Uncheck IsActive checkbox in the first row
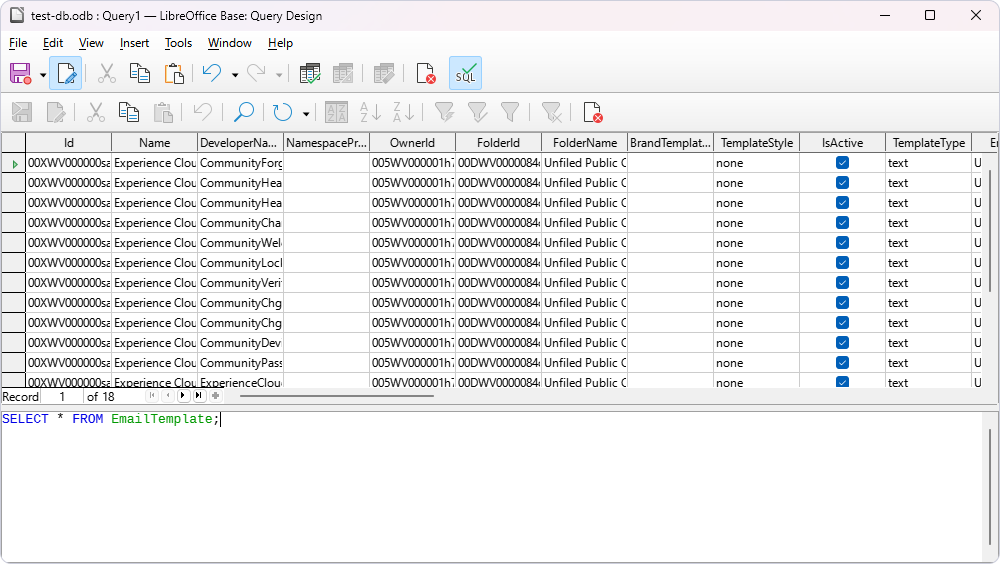This screenshot has height=564, width=1000. [842, 163]
